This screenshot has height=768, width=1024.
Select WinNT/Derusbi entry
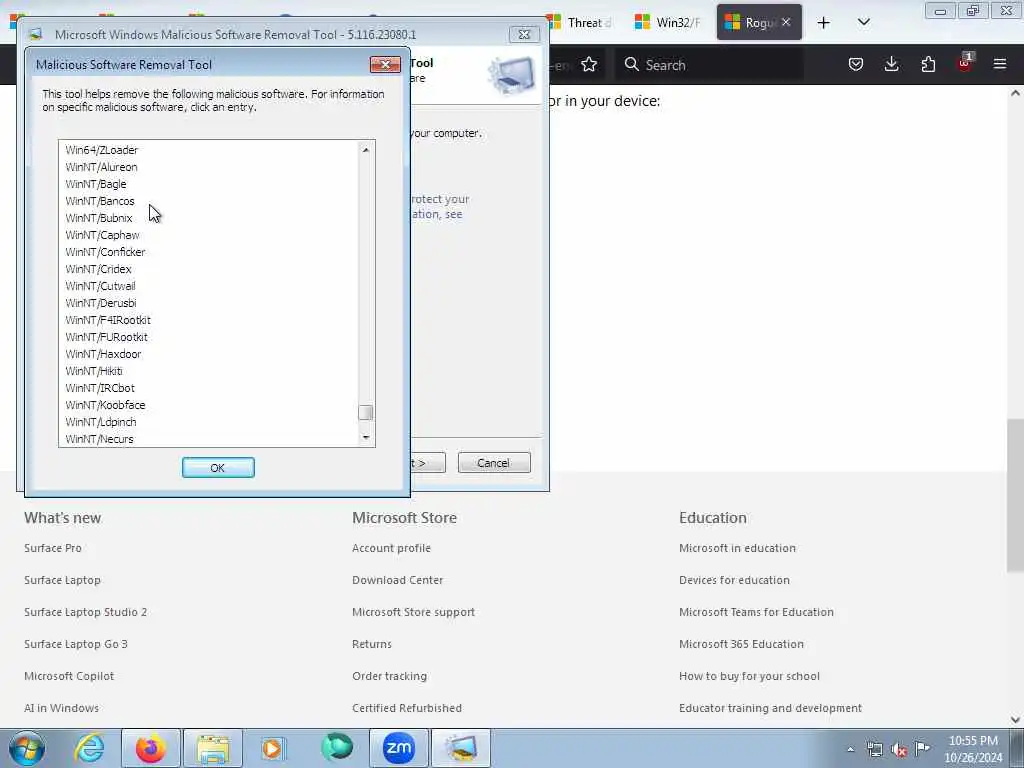(x=101, y=303)
